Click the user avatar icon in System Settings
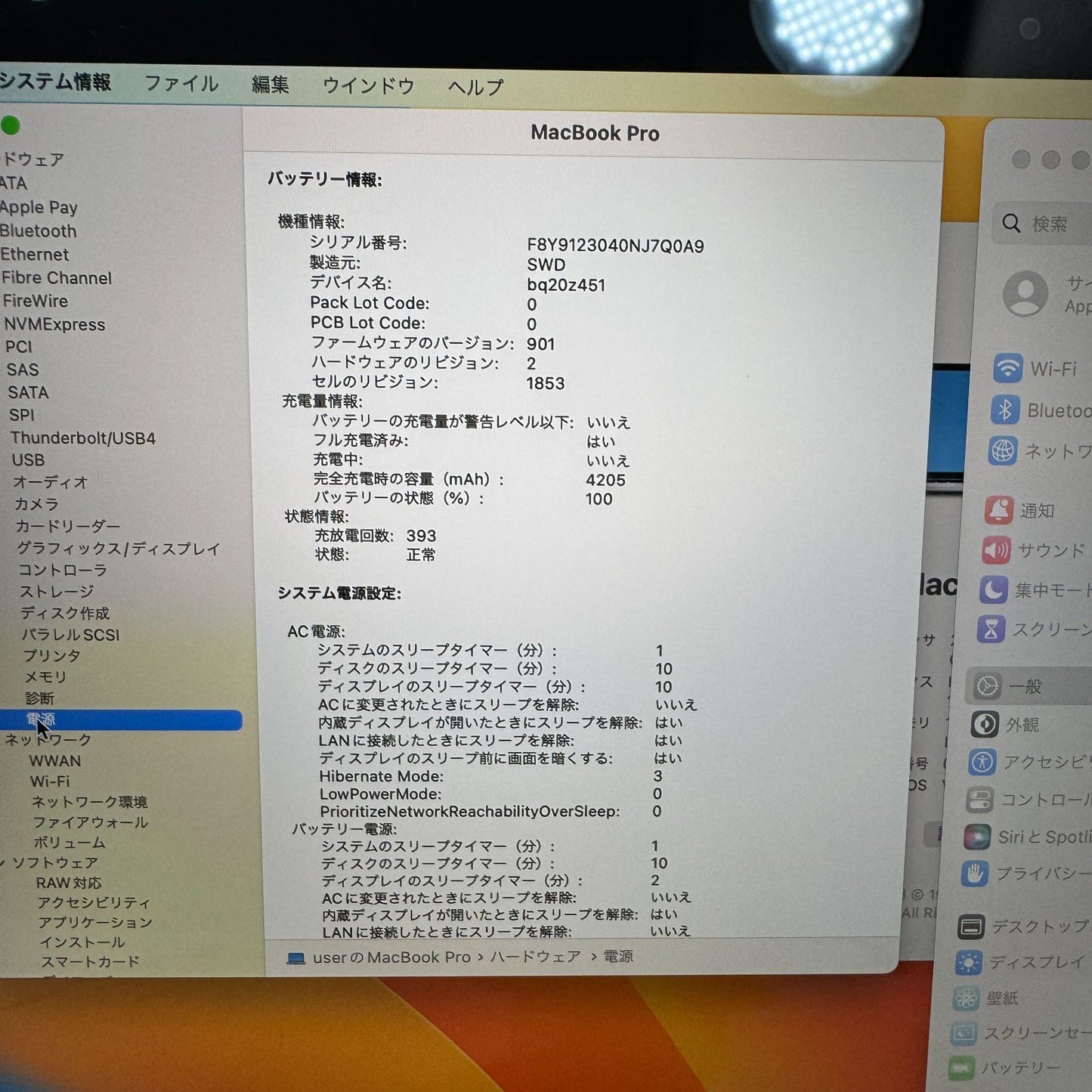This screenshot has height=1092, width=1092. point(1025,293)
